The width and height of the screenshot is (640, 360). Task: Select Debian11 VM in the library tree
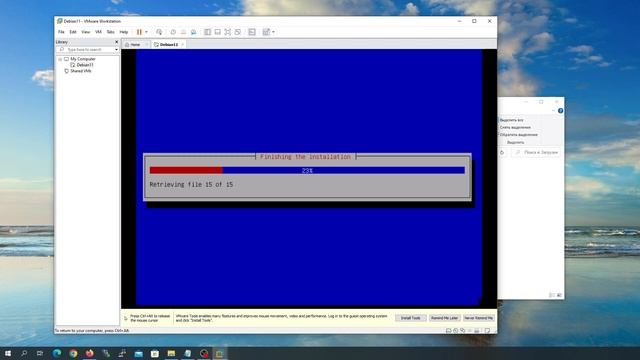85,65
